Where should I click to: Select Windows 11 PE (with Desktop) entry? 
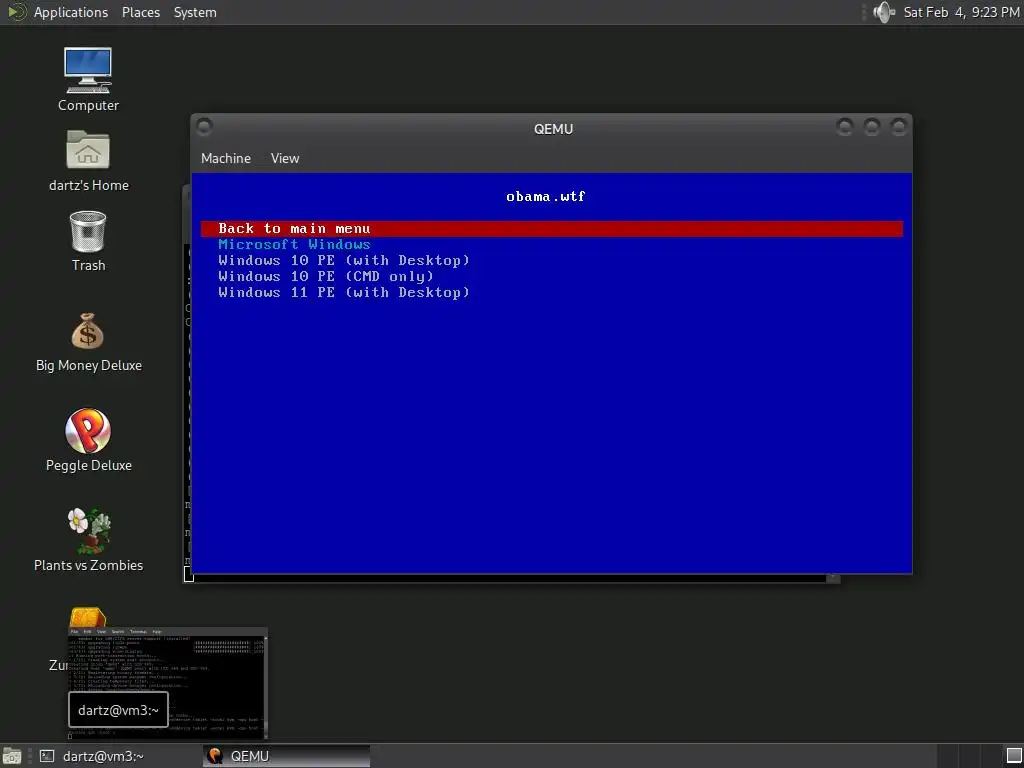point(344,292)
